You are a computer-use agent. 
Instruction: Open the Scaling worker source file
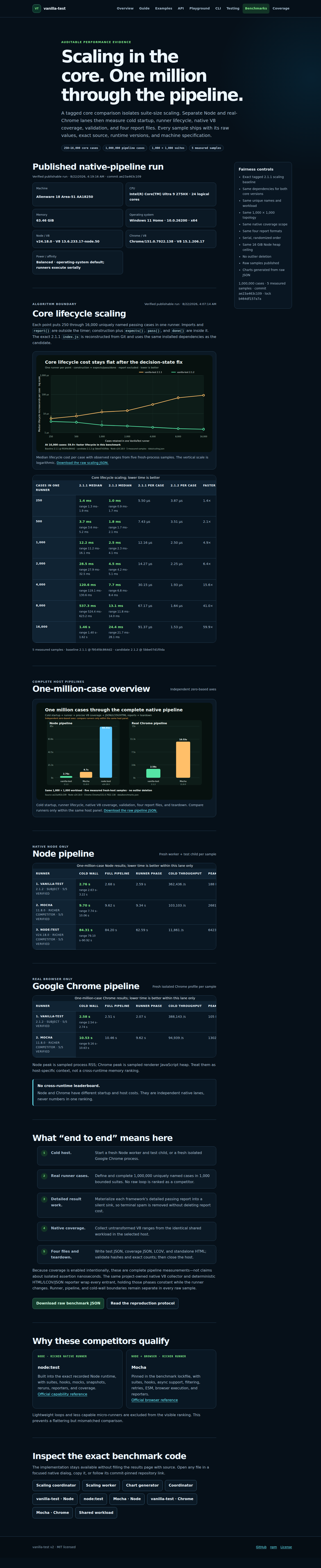point(101,1485)
